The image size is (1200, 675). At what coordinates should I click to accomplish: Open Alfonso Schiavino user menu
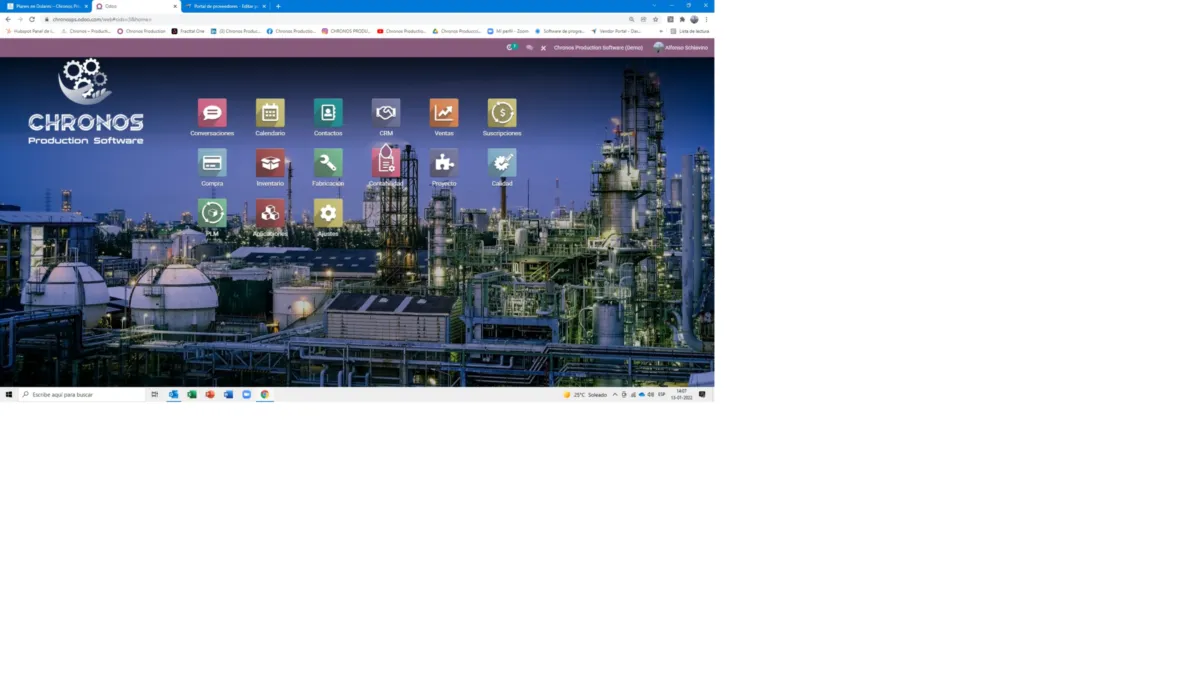click(x=680, y=47)
